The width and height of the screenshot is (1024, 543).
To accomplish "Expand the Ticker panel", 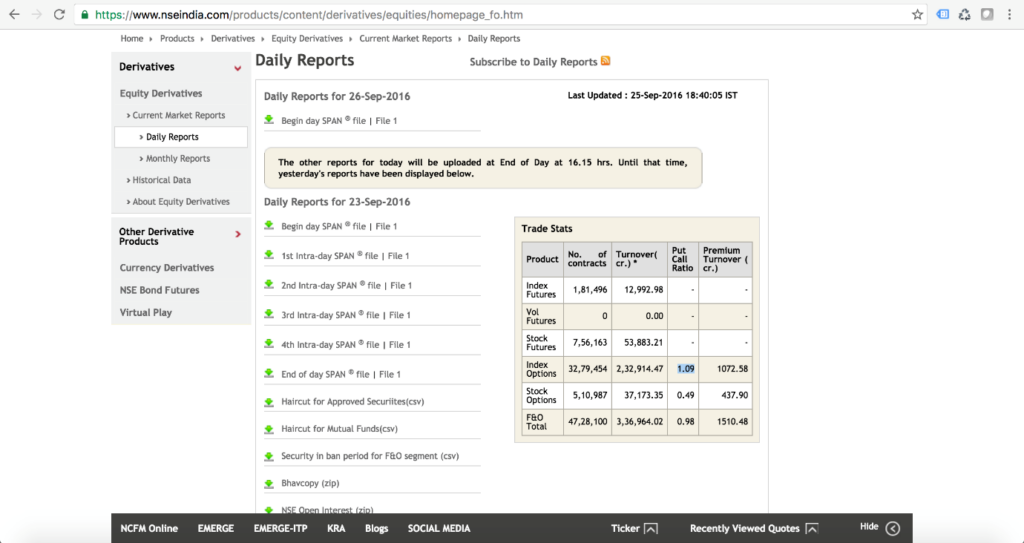I will coord(650,528).
